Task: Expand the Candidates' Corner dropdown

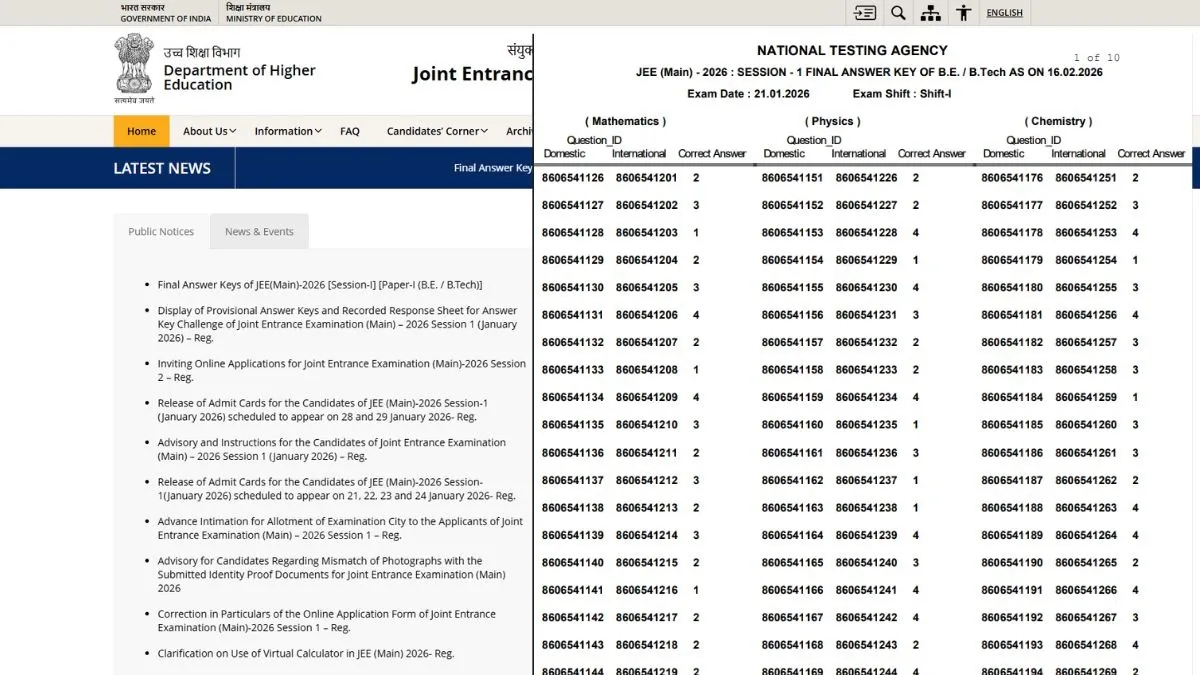Action: pyautogui.click(x=437, y=131)
